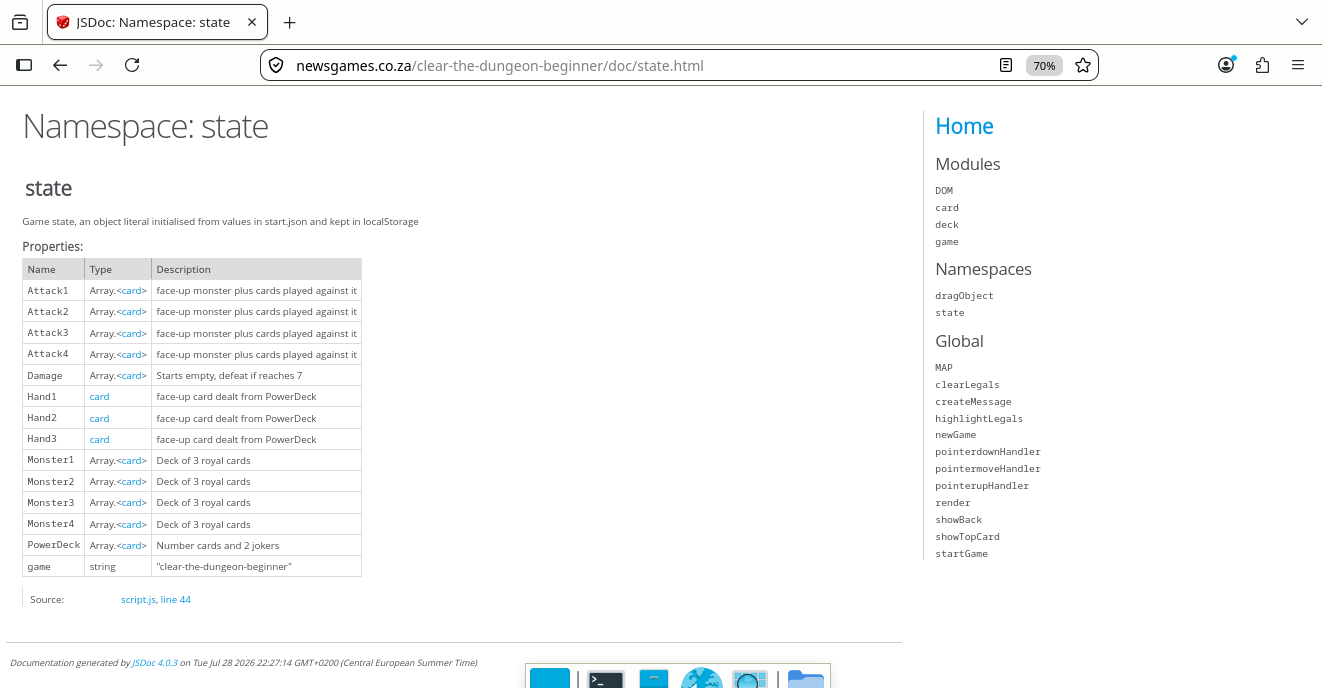
Task: Click the "clear-the-dungeon-beginner" description cell
Action: 257,567
